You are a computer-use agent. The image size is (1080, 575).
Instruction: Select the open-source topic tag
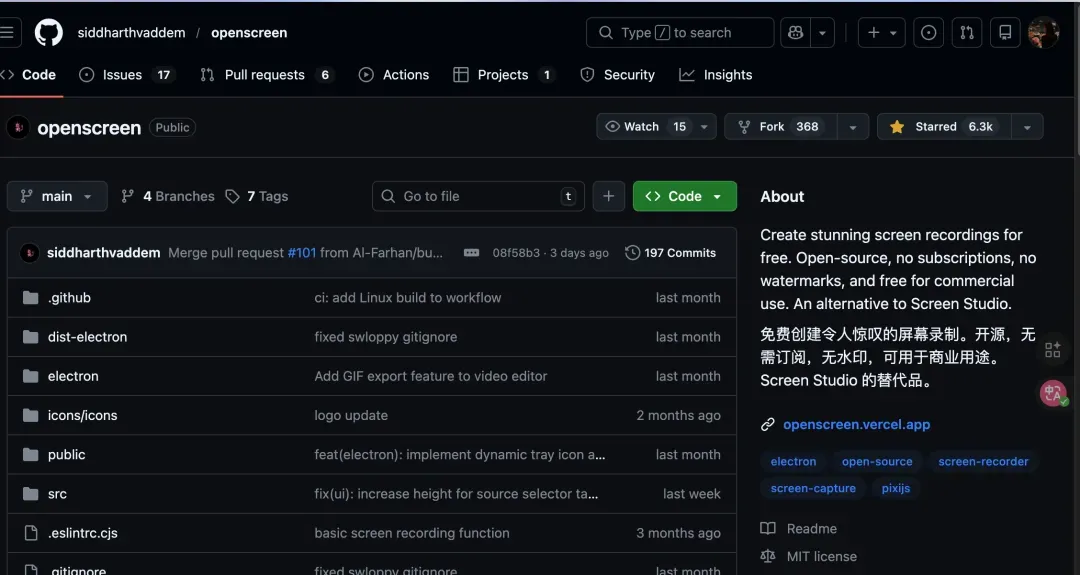pyautogui.click(x=877, y=461)
